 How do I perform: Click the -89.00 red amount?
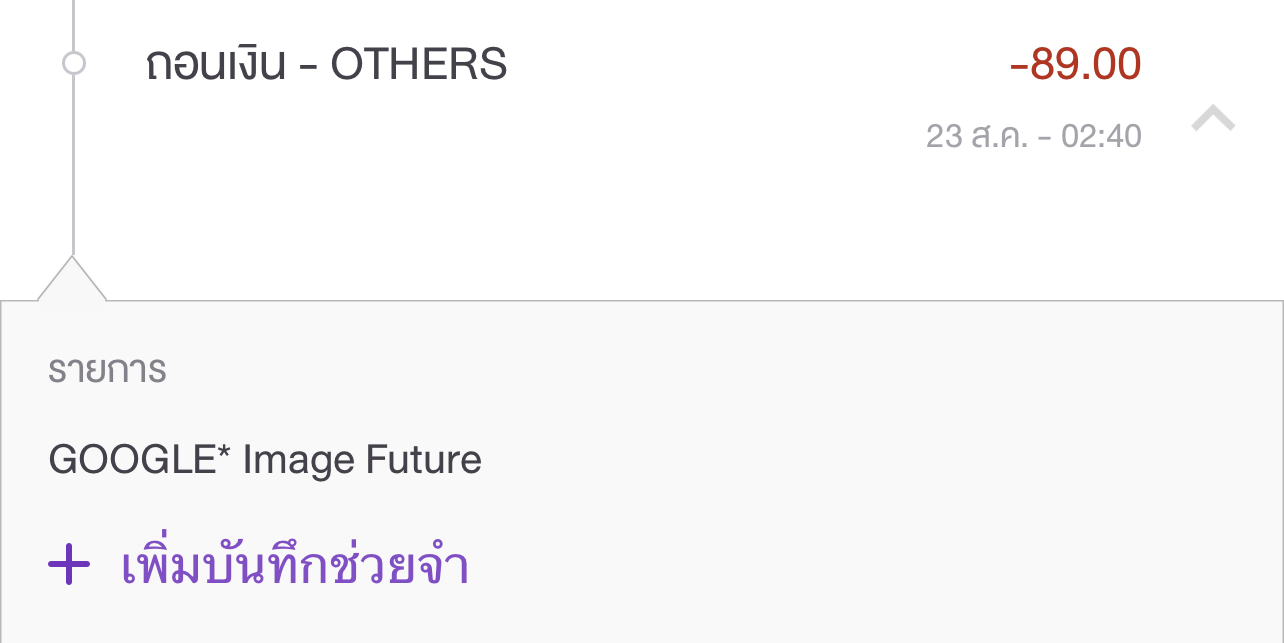tap(1076, 64)
